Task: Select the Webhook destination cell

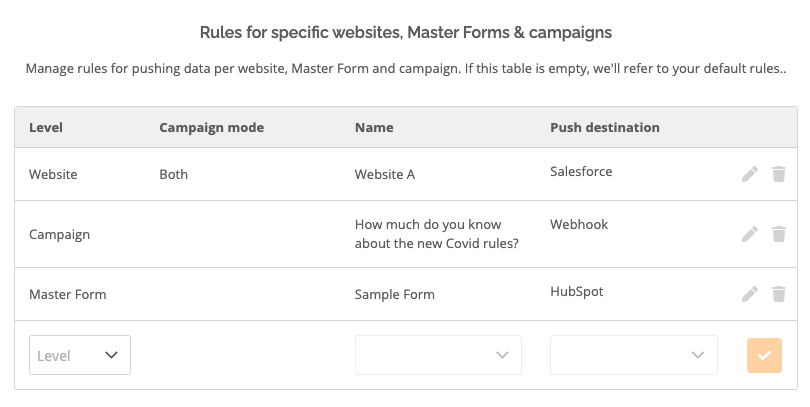Action: (x=579, y=224)
